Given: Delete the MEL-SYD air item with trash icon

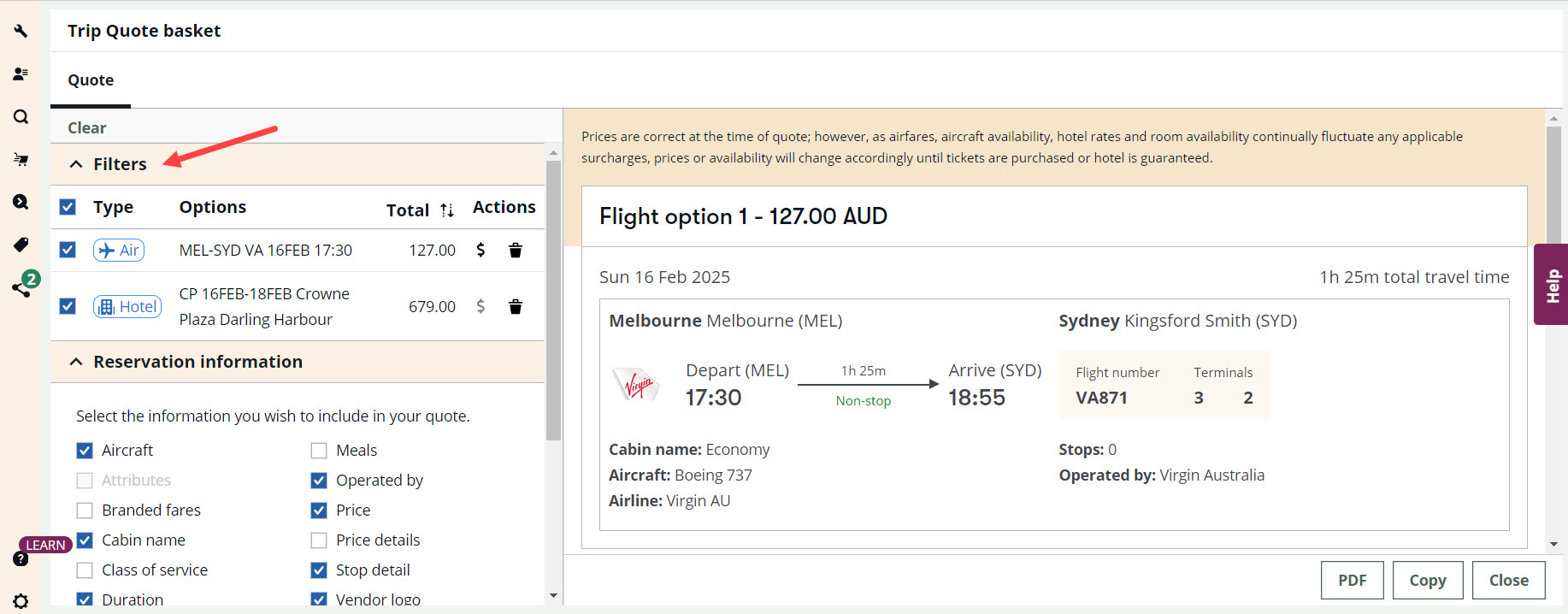Looking at the screenshot, I should click(x=516, y=250).
